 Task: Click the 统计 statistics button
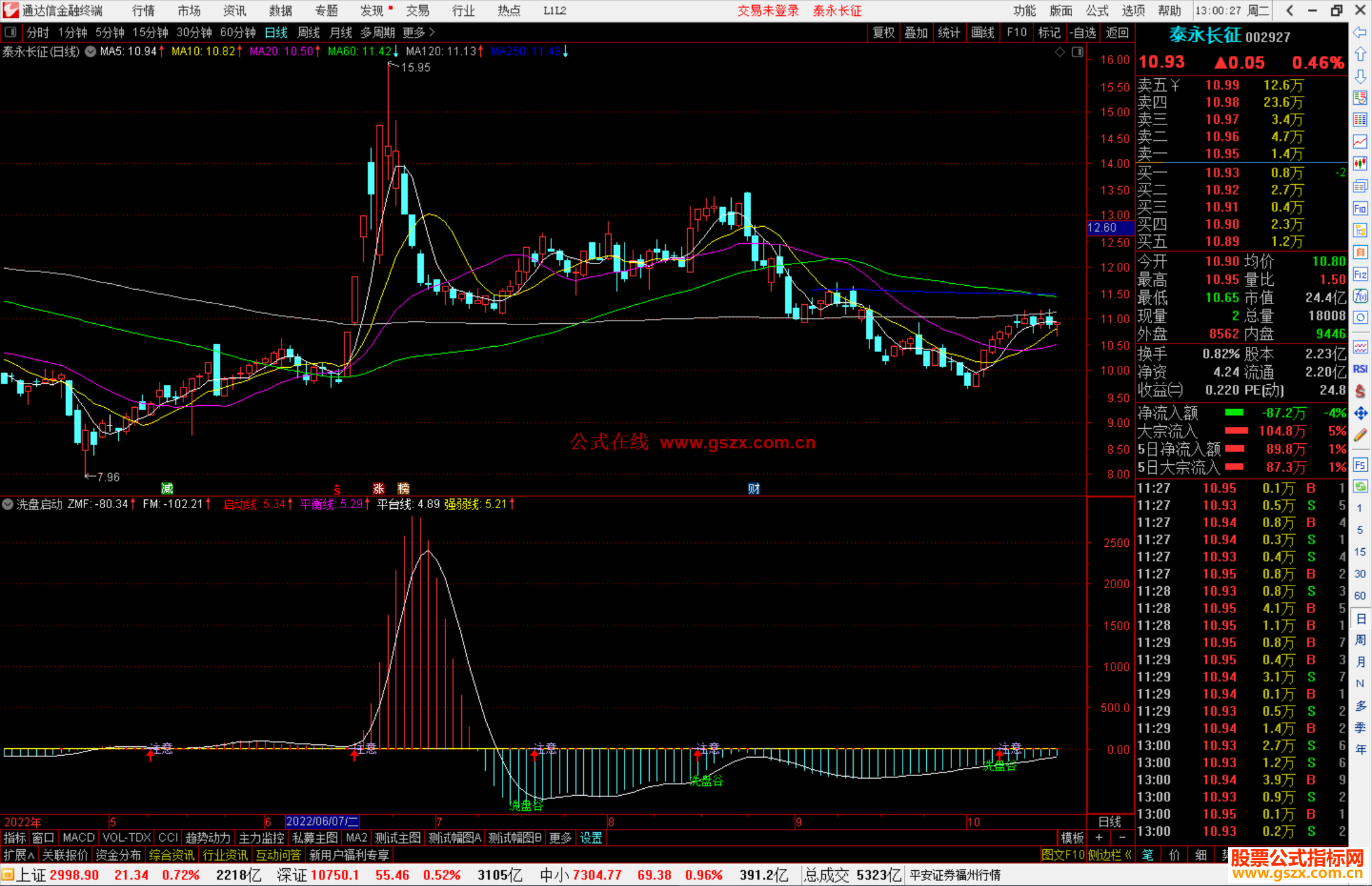[950, 32]
